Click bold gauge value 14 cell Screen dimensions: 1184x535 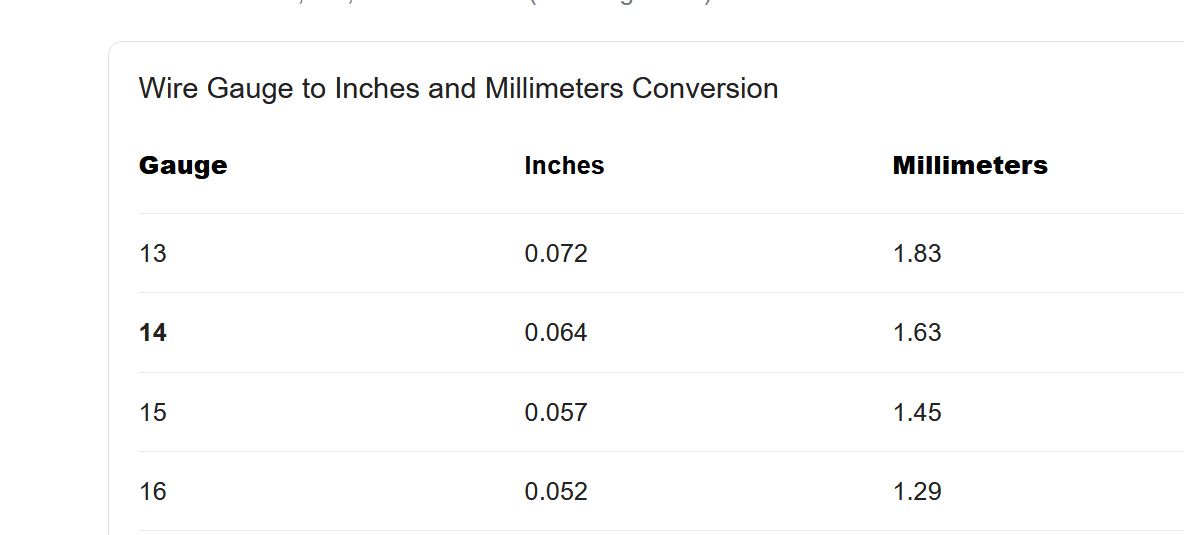point(153,333)
